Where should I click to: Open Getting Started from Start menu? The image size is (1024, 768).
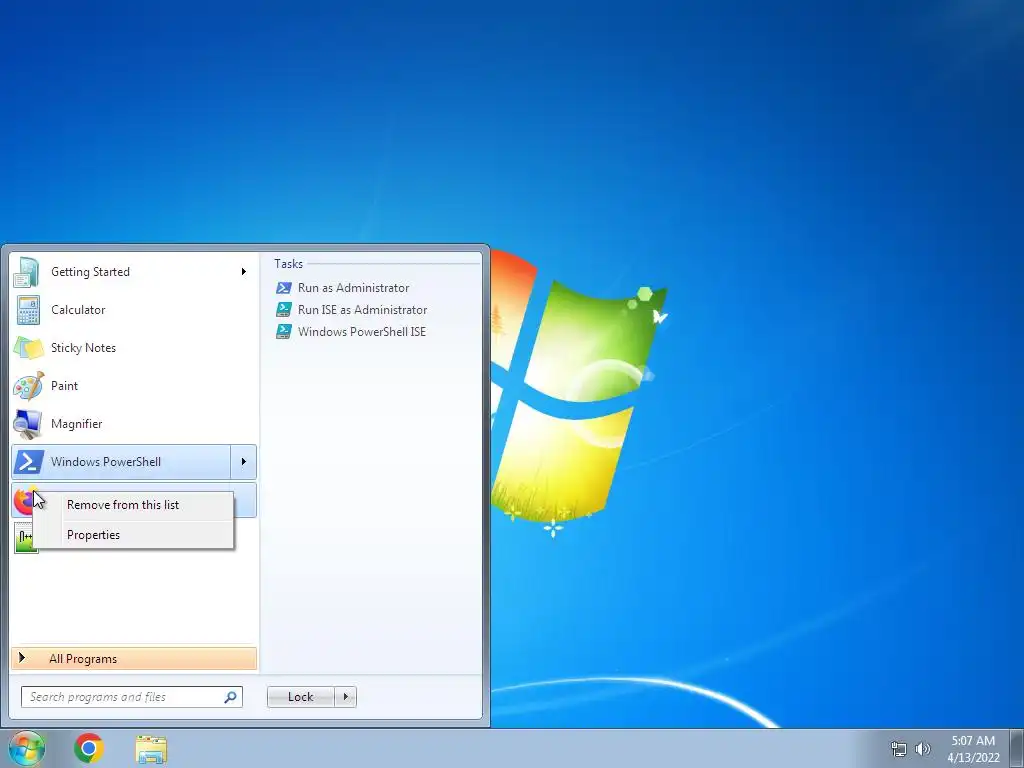pyautogui.click(x=134, y=272)
